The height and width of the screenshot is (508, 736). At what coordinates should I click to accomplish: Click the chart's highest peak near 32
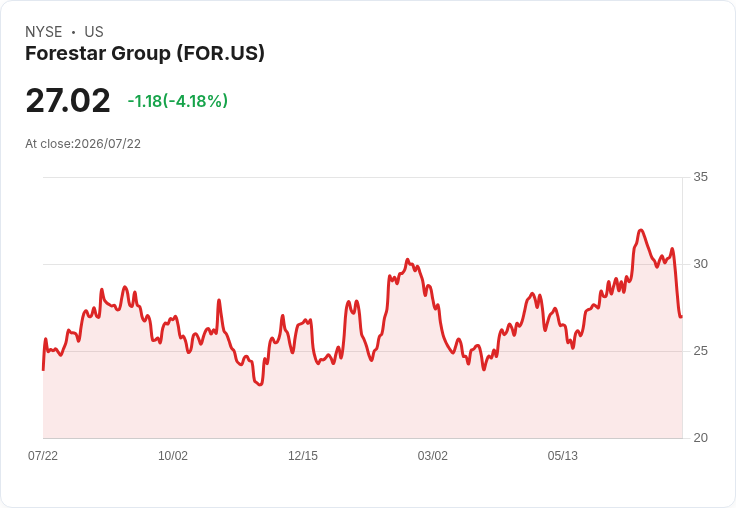click(641, 230)
